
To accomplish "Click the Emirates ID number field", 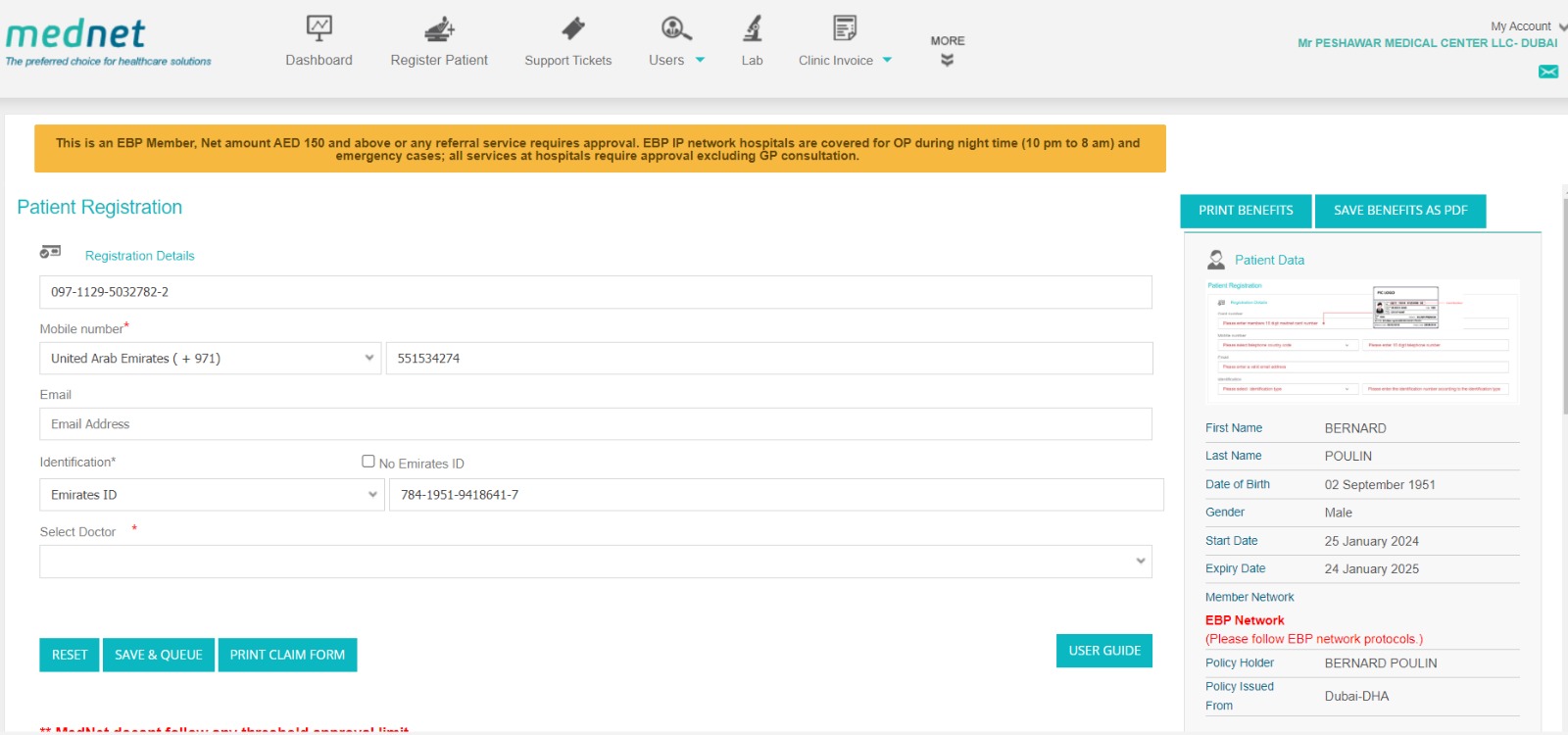I will point(776,495).
